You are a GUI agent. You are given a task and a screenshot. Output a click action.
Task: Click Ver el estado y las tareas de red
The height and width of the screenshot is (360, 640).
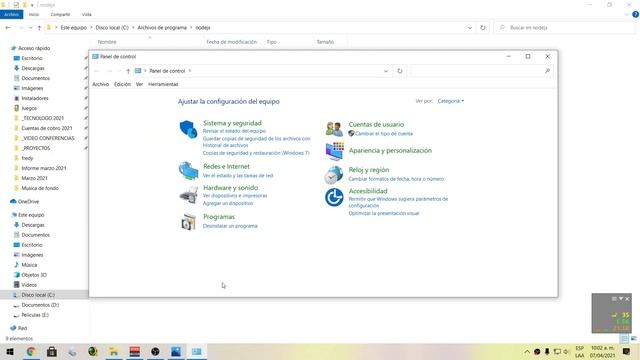pos(238,176)
